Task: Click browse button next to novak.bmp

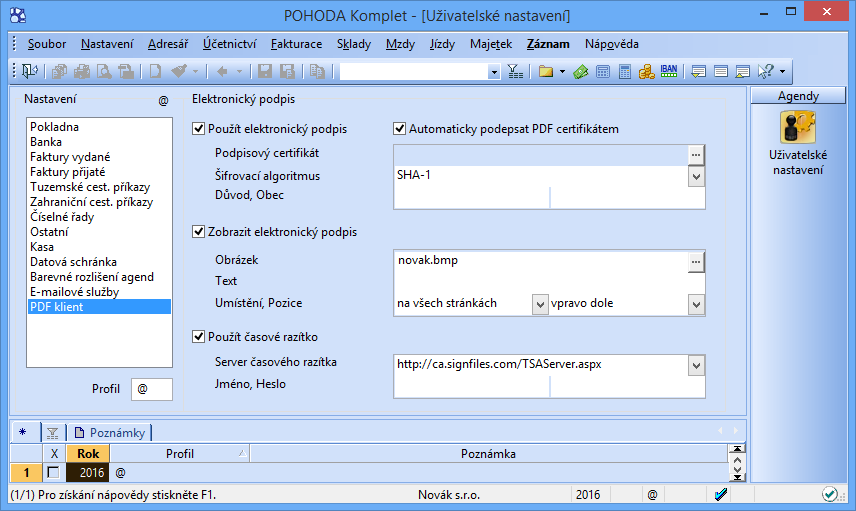Action: click(696, 261)
